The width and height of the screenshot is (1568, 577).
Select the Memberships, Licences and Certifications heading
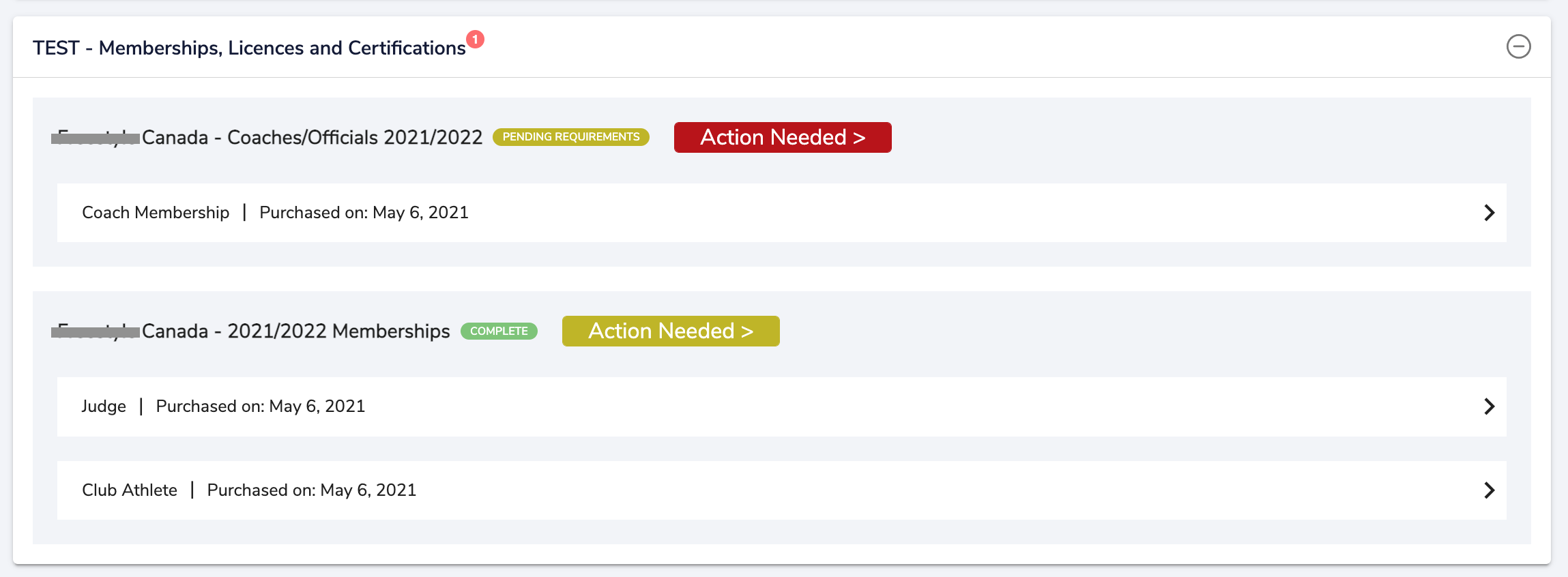[x=249, y=48]
